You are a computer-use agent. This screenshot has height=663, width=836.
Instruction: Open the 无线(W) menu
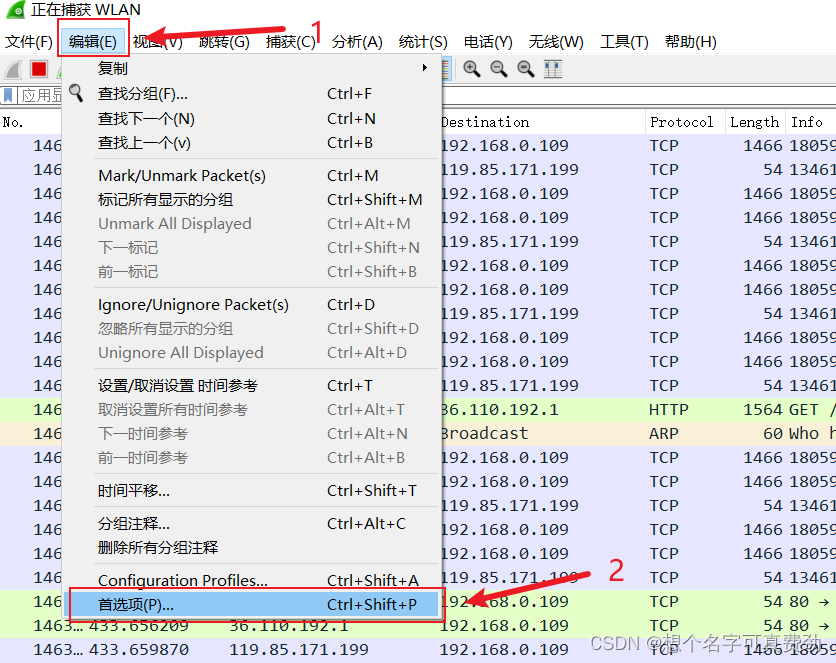[x=556, y=42]
